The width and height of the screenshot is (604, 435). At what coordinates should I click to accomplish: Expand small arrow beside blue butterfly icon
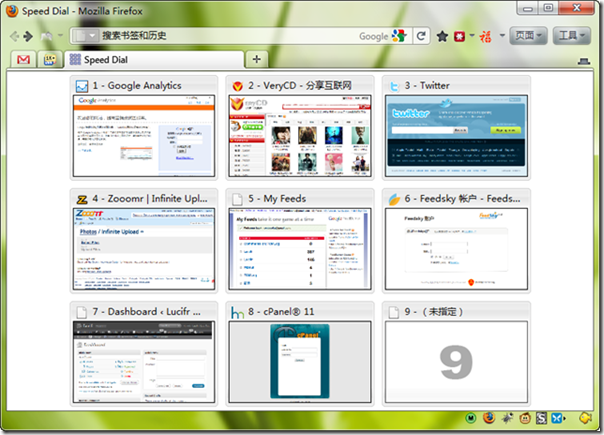(565, 418)
